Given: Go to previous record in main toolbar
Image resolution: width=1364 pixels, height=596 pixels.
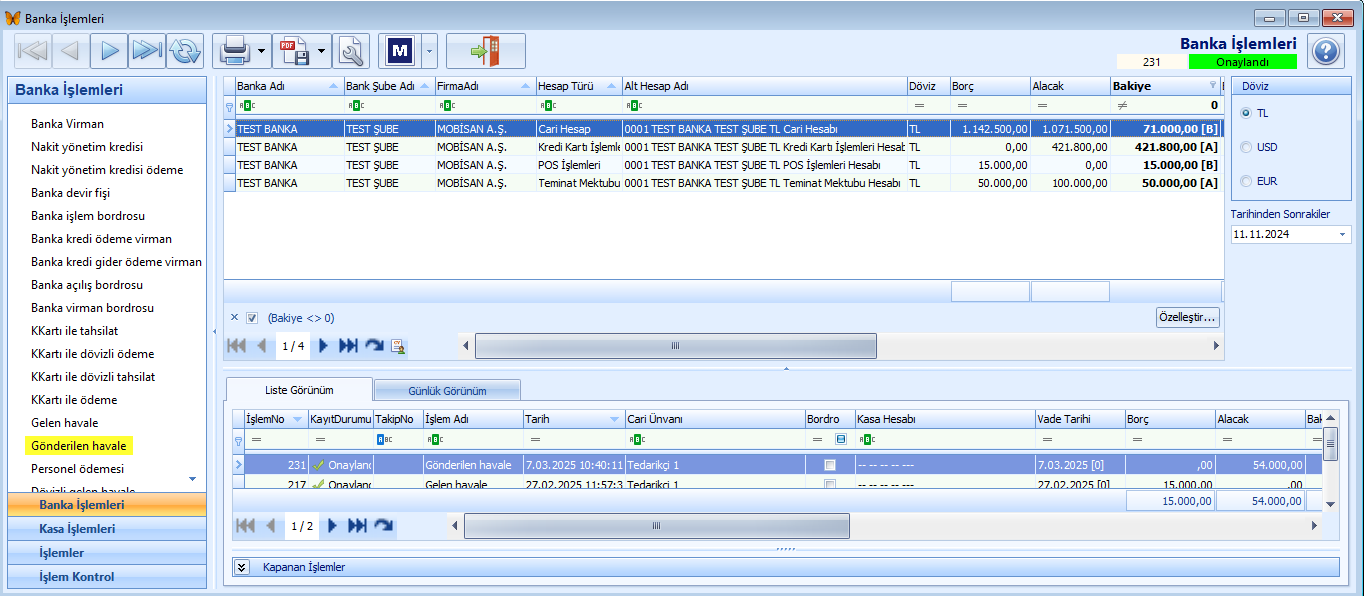Looking at the screenshot, I should tap(70, 50).
